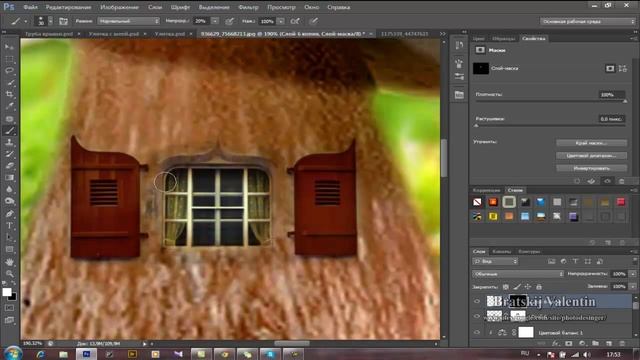The height and width of the screenshot is (360, 640).
Task: Select the Pen tool
Action: point(9,213)
